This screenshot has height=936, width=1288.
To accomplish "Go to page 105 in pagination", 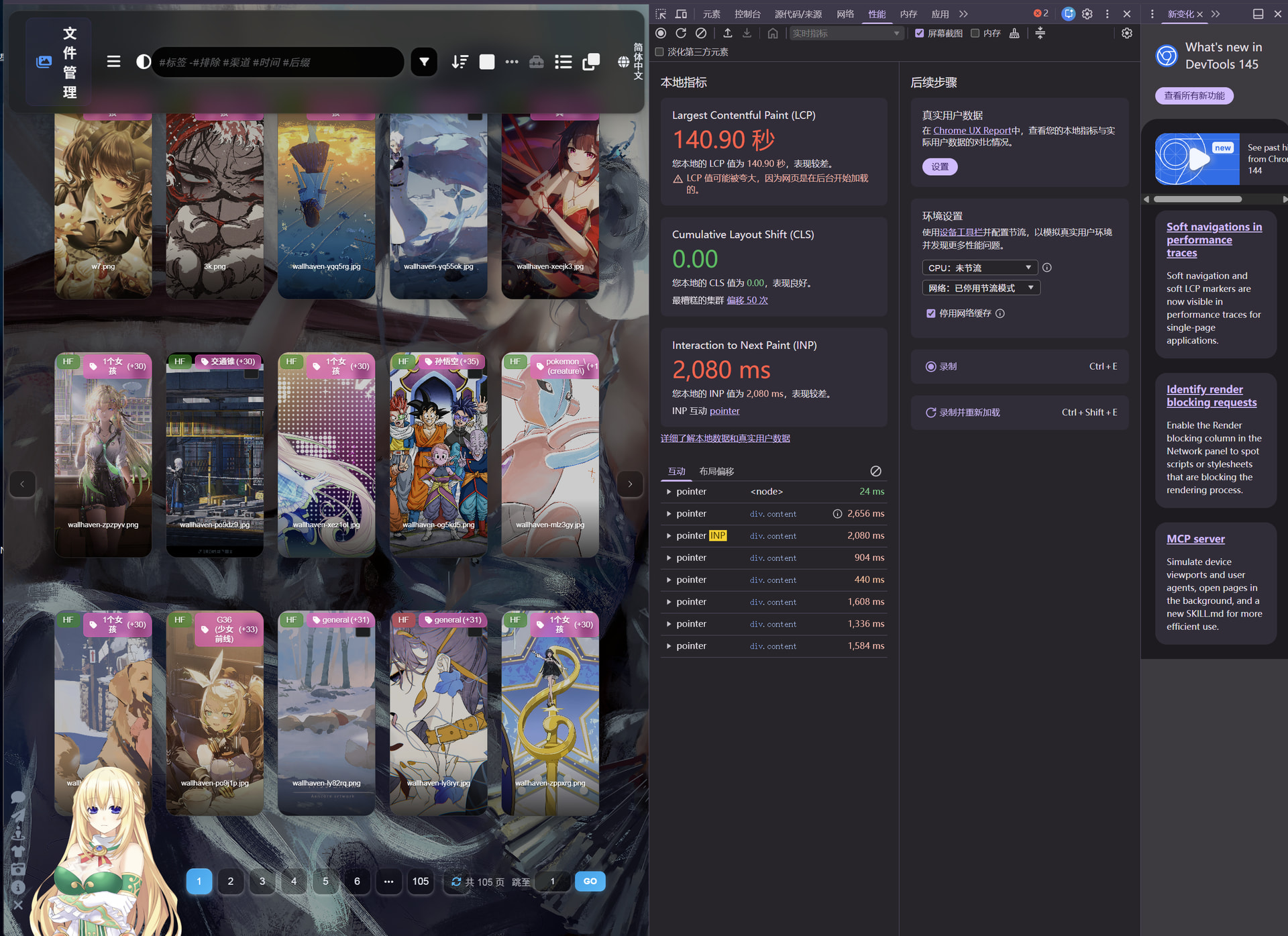I will coord(421,881).
